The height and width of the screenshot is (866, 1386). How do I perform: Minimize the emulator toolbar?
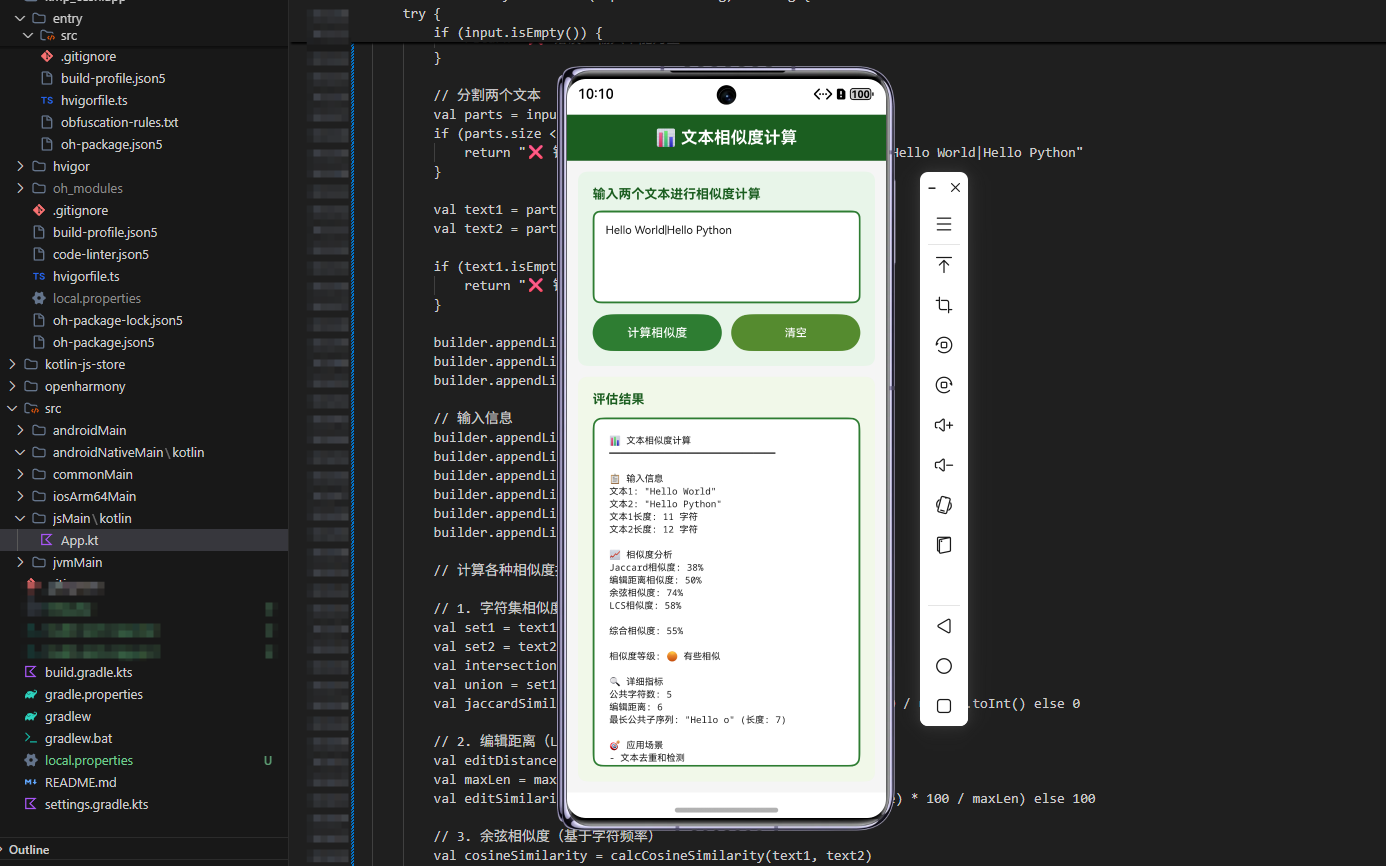point(932,188)
